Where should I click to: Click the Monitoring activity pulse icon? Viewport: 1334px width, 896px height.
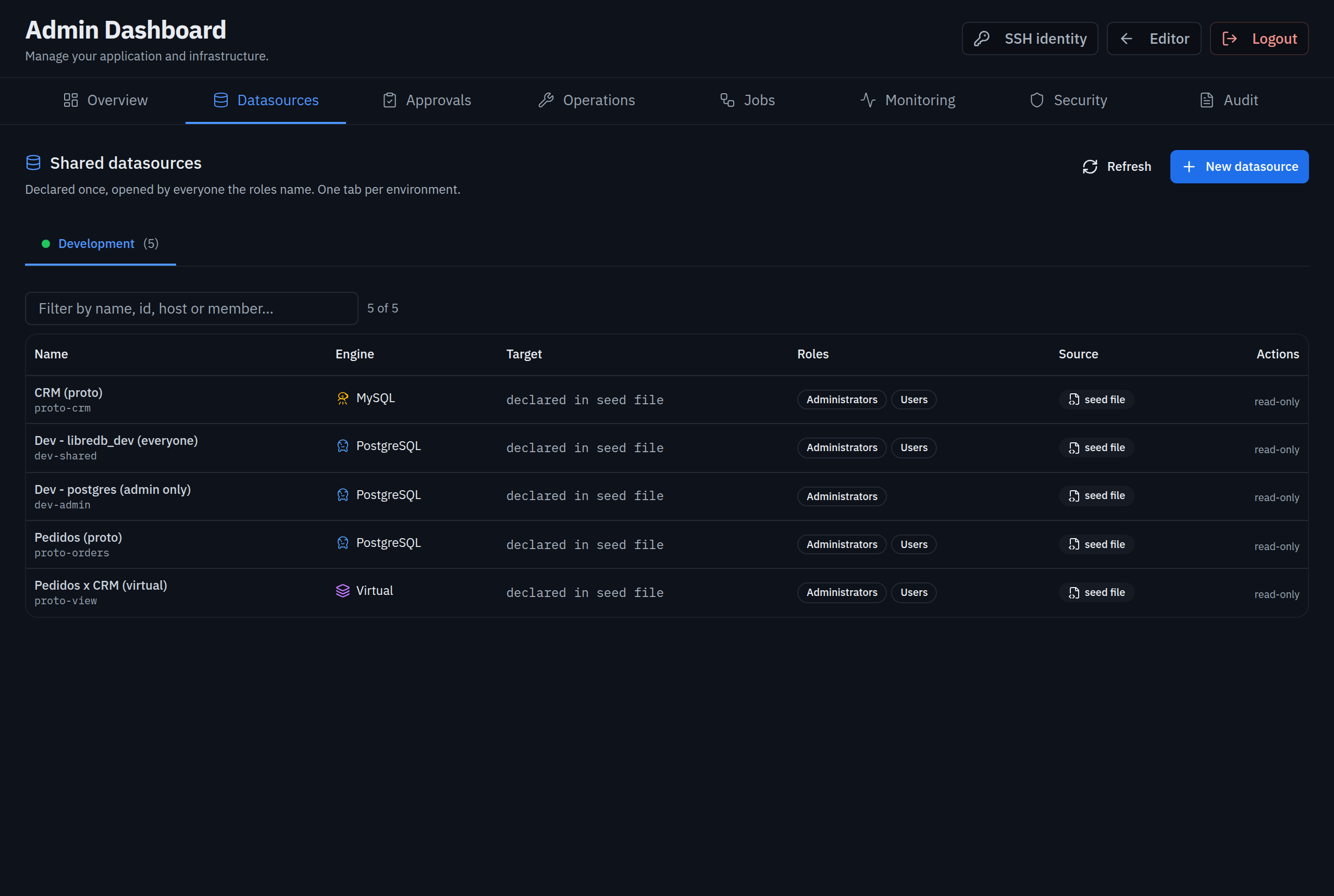868,101
